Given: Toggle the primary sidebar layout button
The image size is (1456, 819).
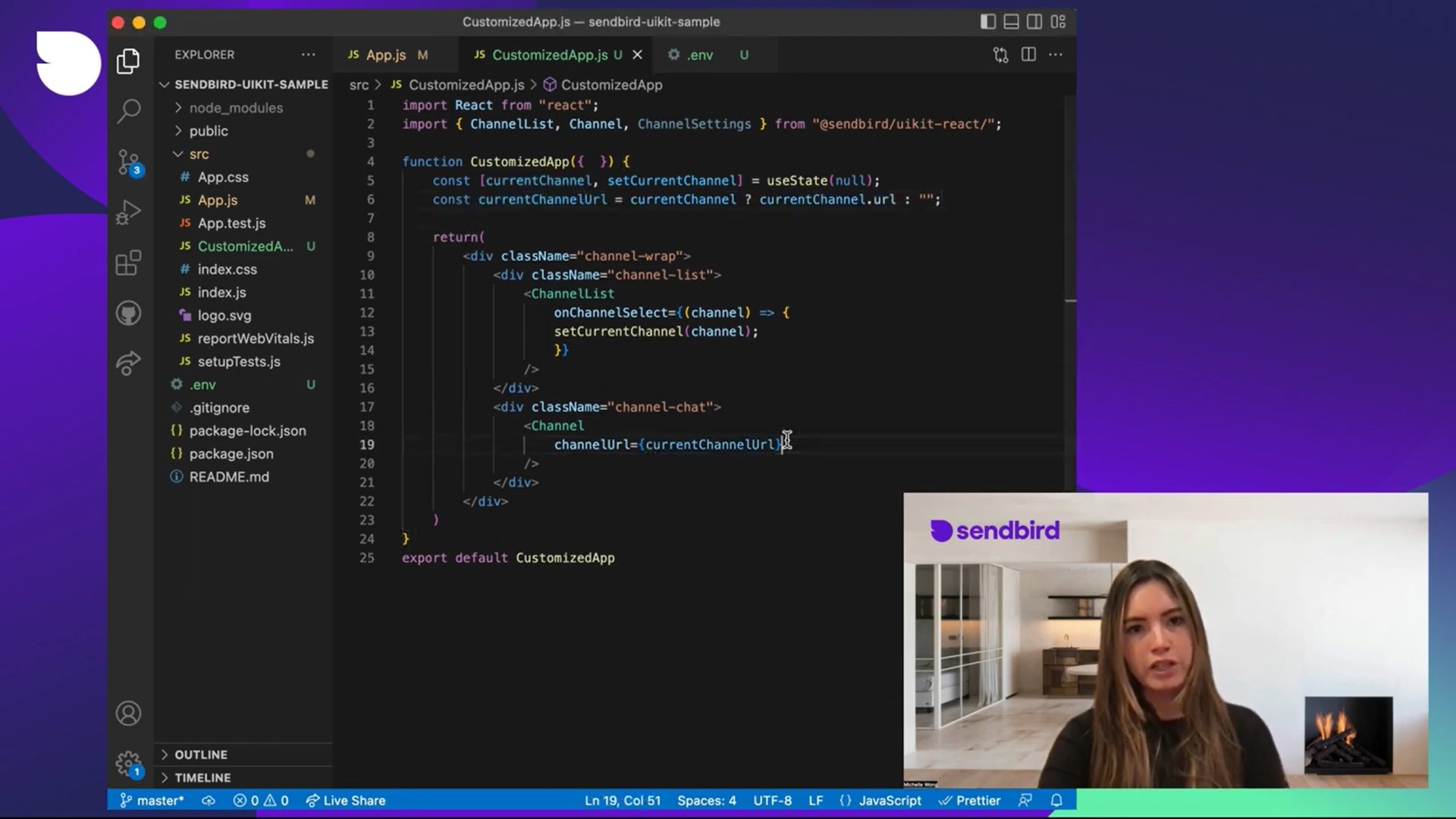Looking at the screenshot, I should [987, 22].
